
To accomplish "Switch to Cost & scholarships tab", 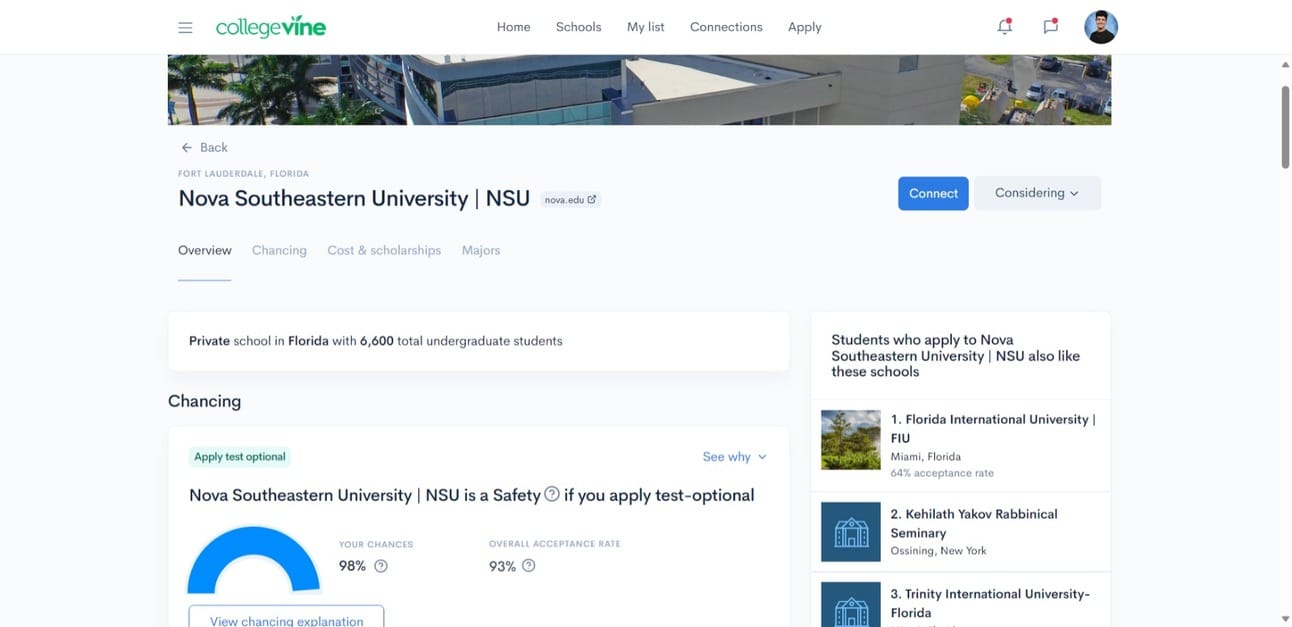I will tap(384, 250).
